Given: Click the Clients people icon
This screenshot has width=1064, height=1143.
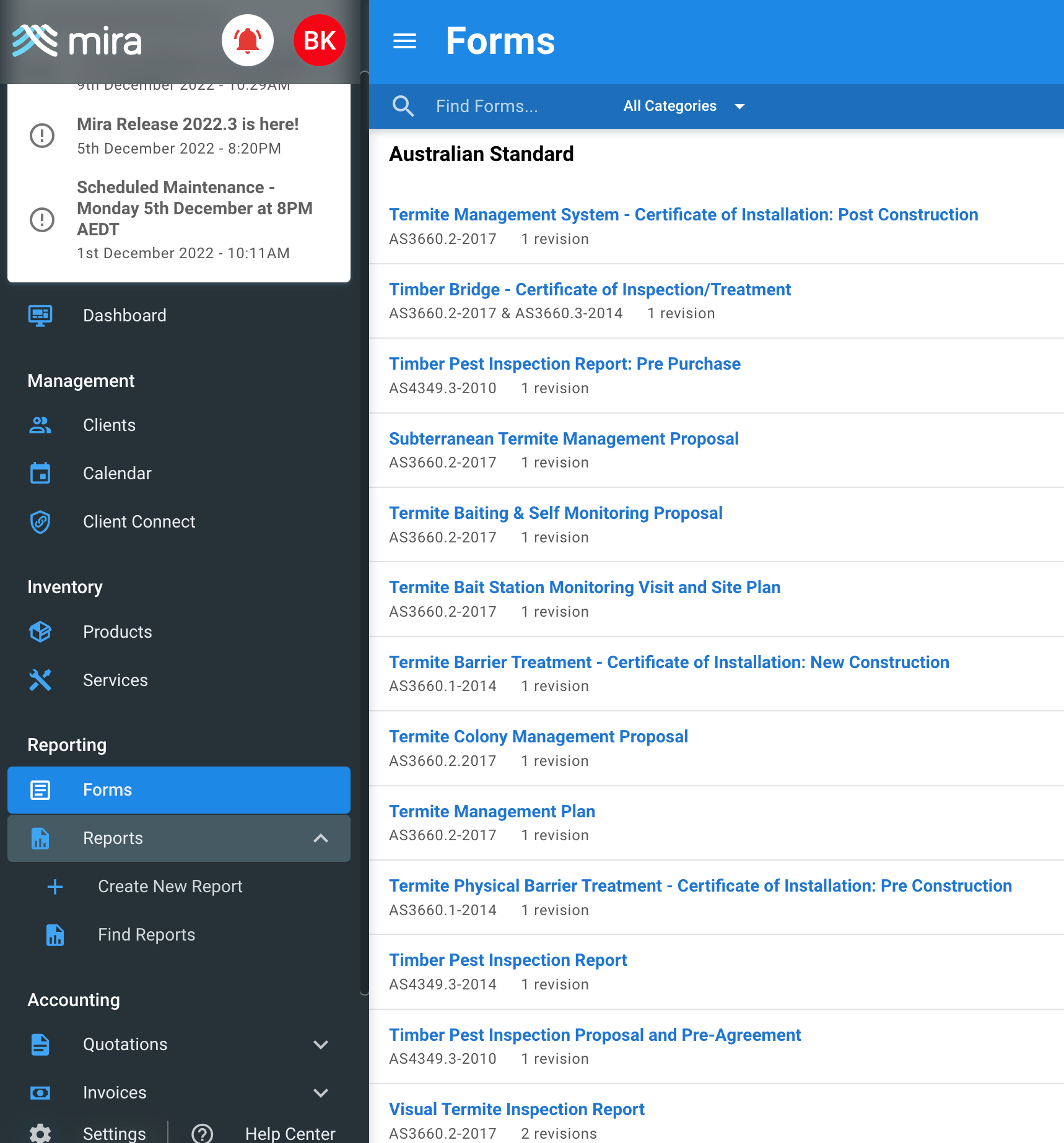Looking at the screenshot, I should (x=40, y=425).
